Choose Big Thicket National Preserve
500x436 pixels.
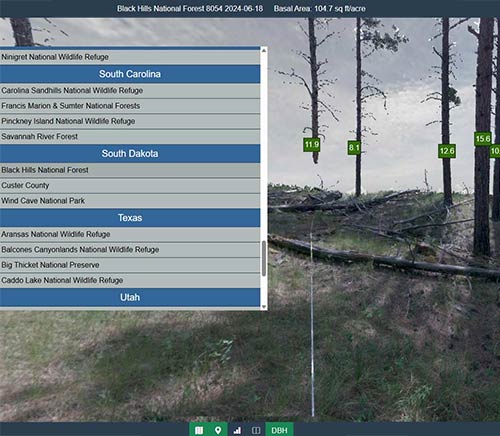click(130, 265)
